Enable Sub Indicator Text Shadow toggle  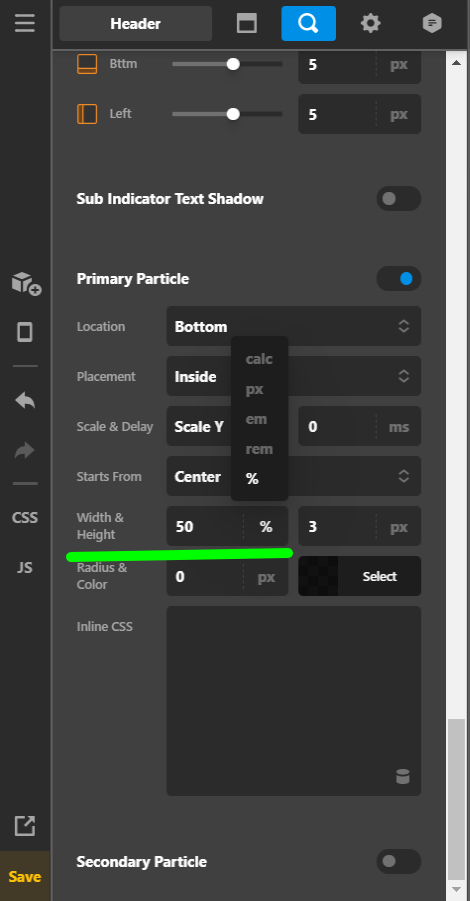tap(399, 199)
